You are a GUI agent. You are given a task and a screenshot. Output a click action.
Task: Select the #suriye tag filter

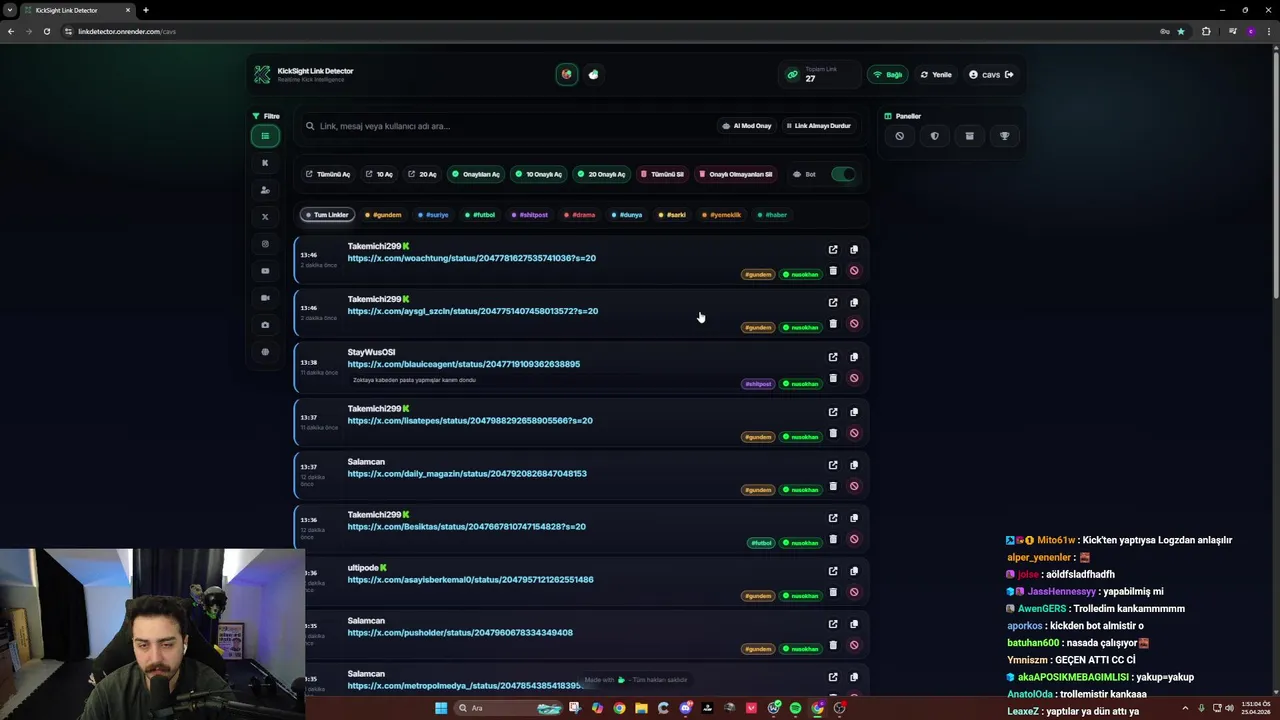[433, 215]
